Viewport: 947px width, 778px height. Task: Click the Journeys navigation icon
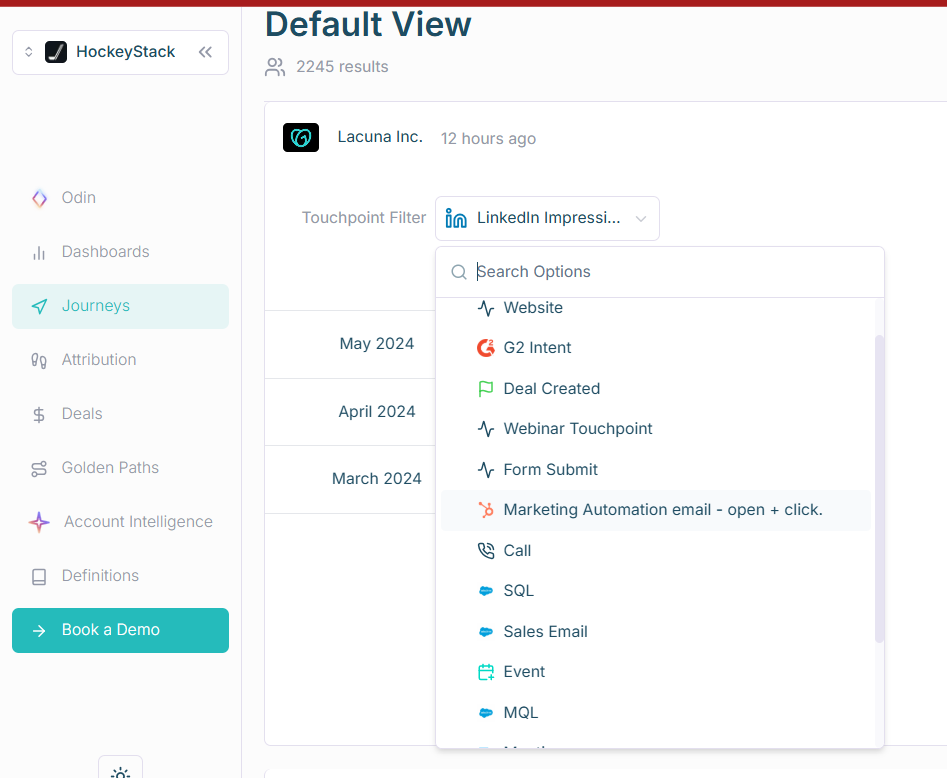click(x=39, y=306)
